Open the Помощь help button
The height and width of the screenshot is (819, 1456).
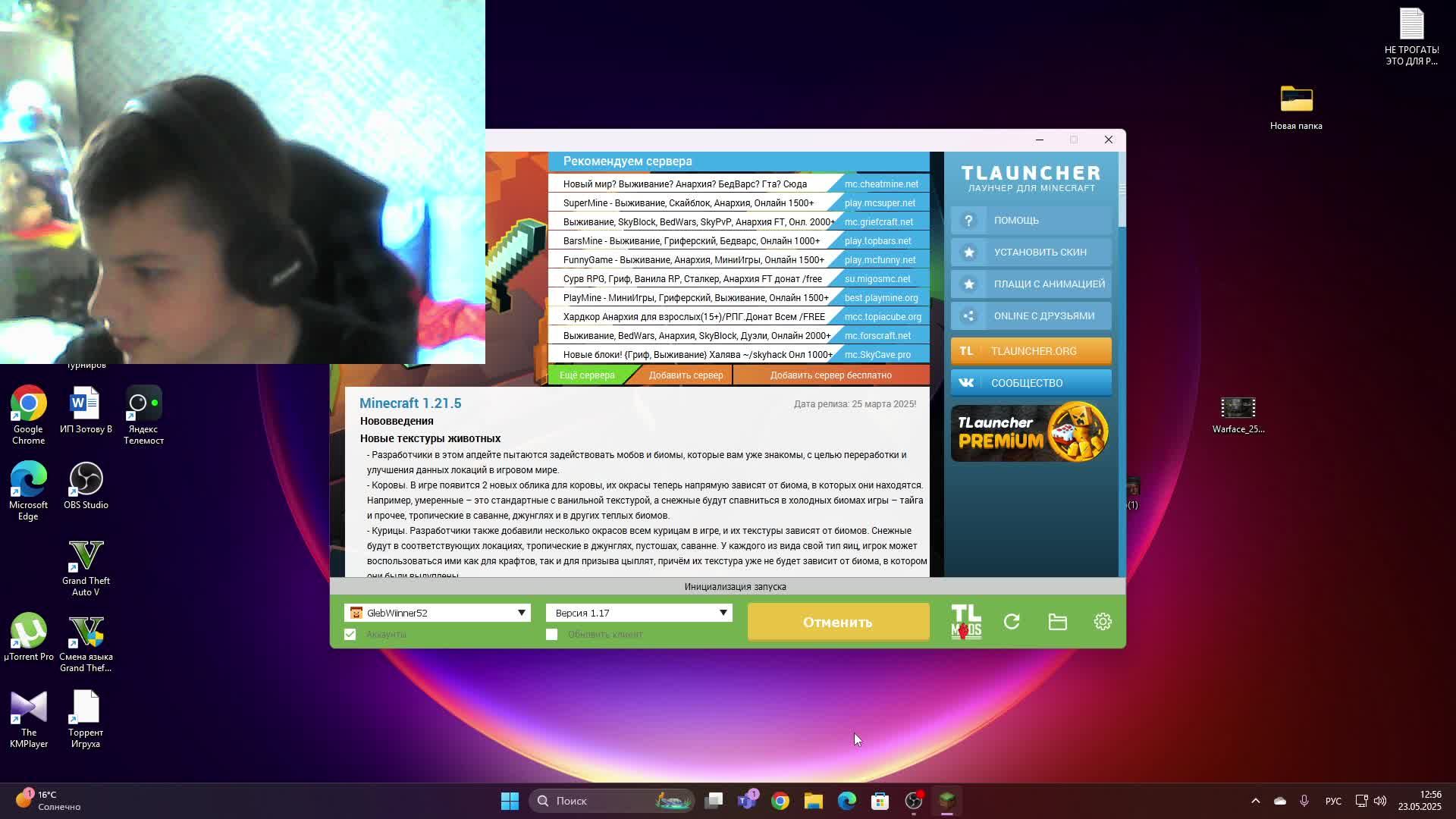coord(1031,220)
